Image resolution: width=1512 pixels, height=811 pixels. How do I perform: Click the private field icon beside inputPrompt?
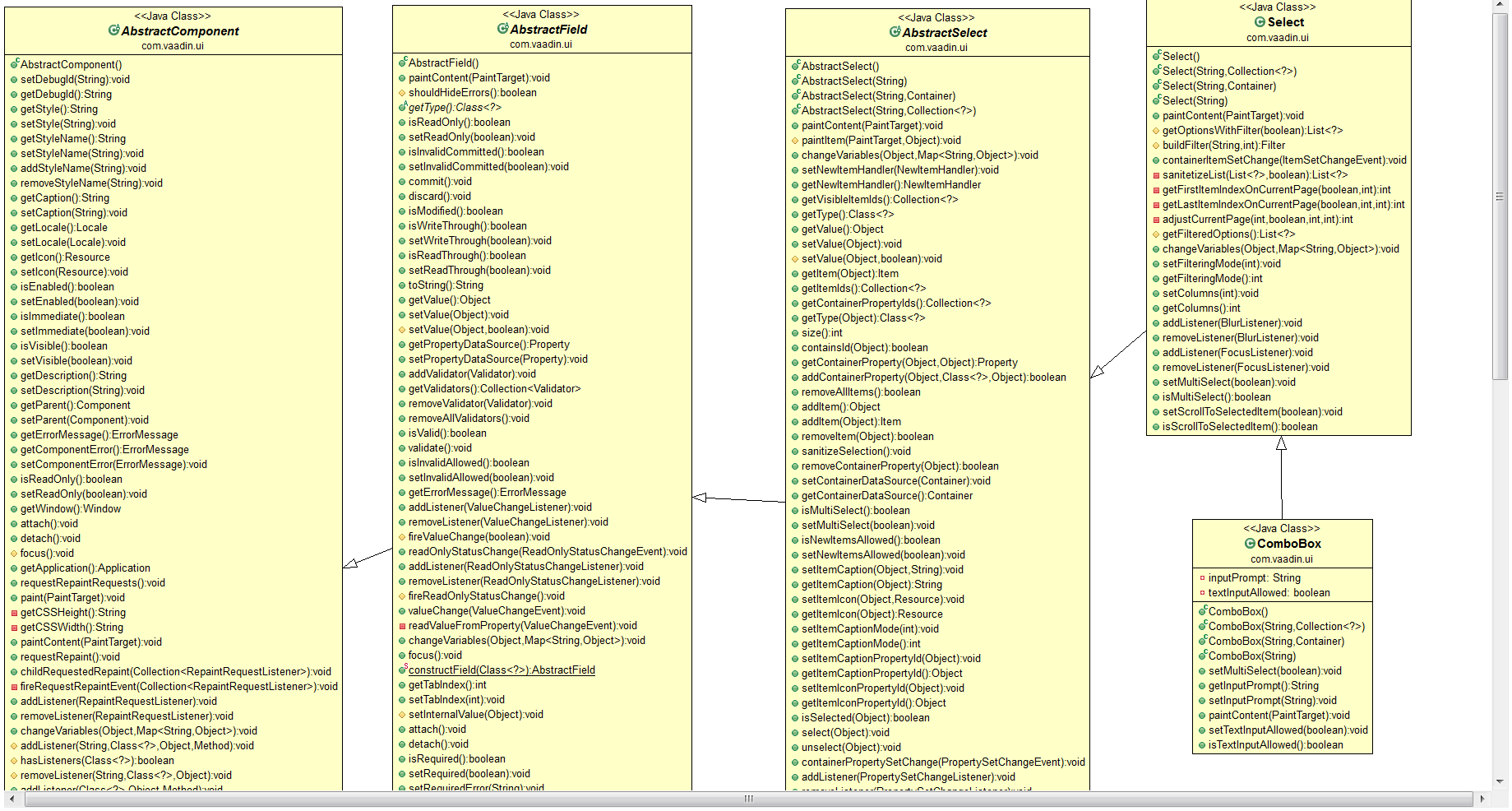pos(1202,578)
